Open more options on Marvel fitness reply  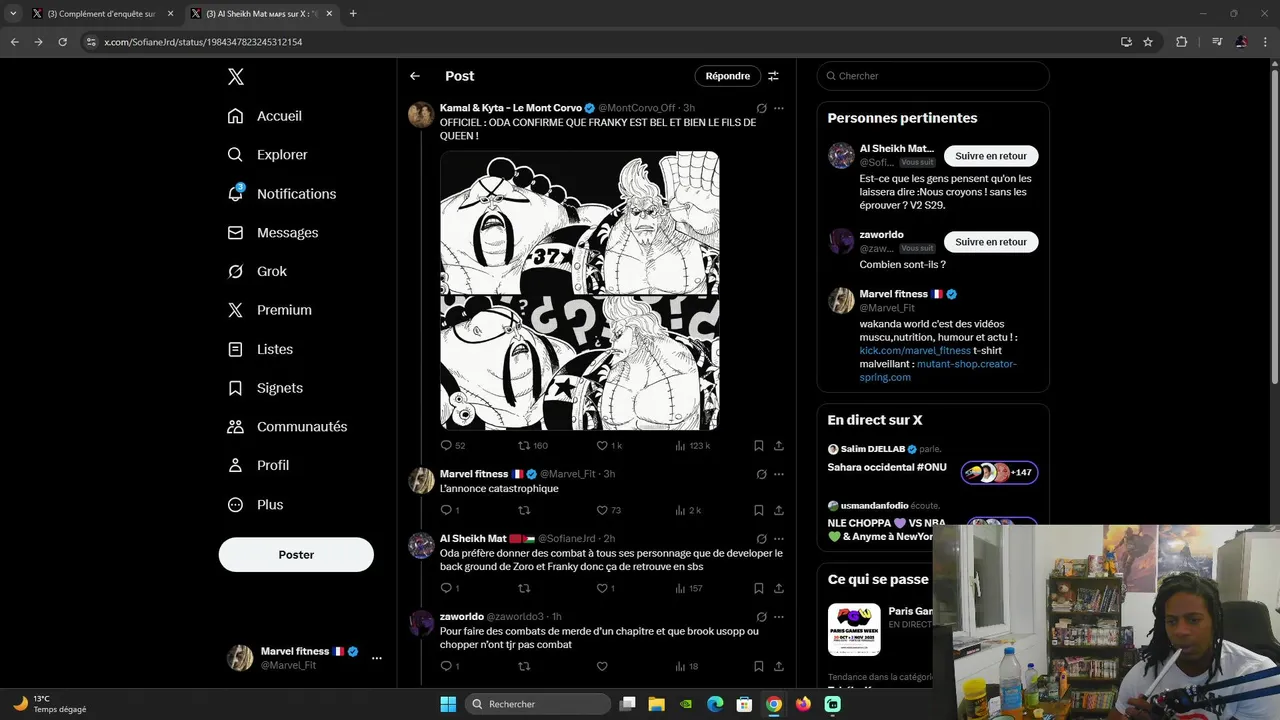coord(779,474)
